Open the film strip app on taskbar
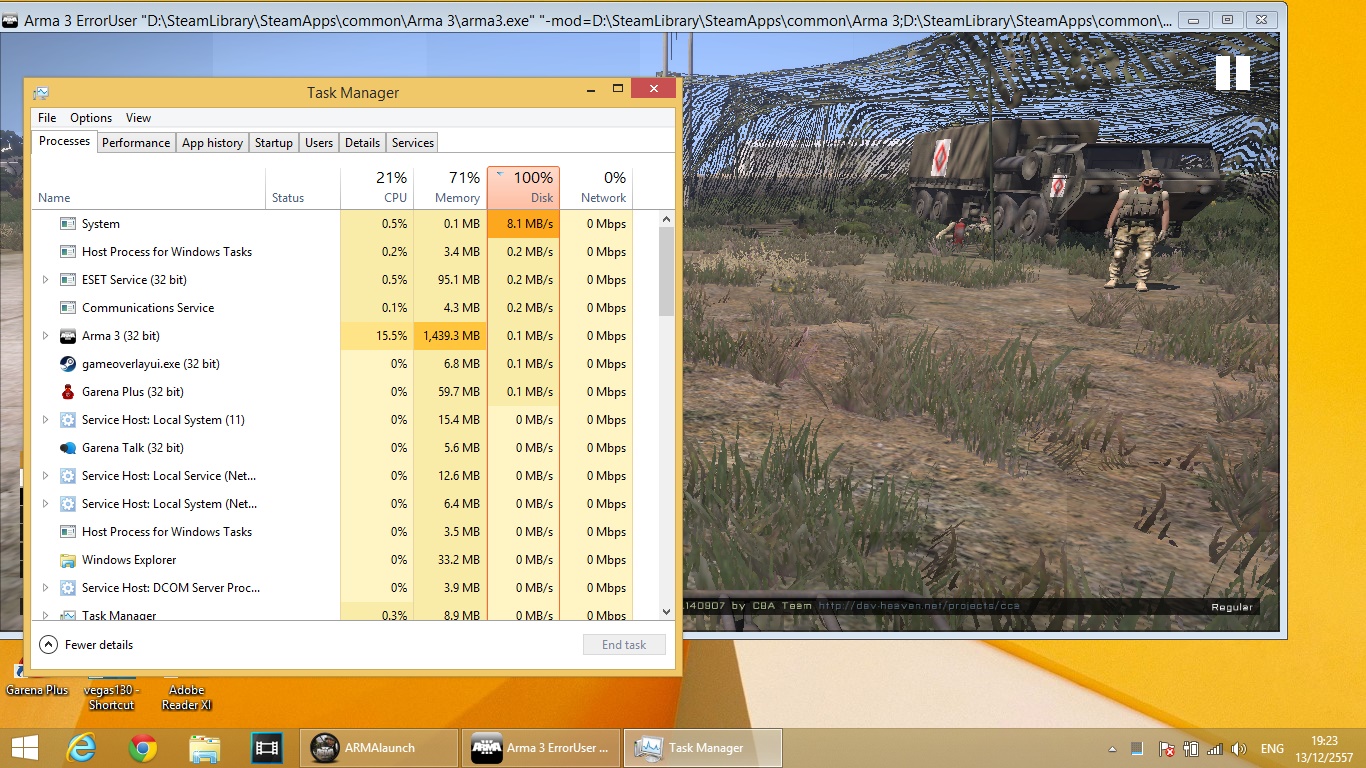This screenshot has height=768, width=1366. 267,748
